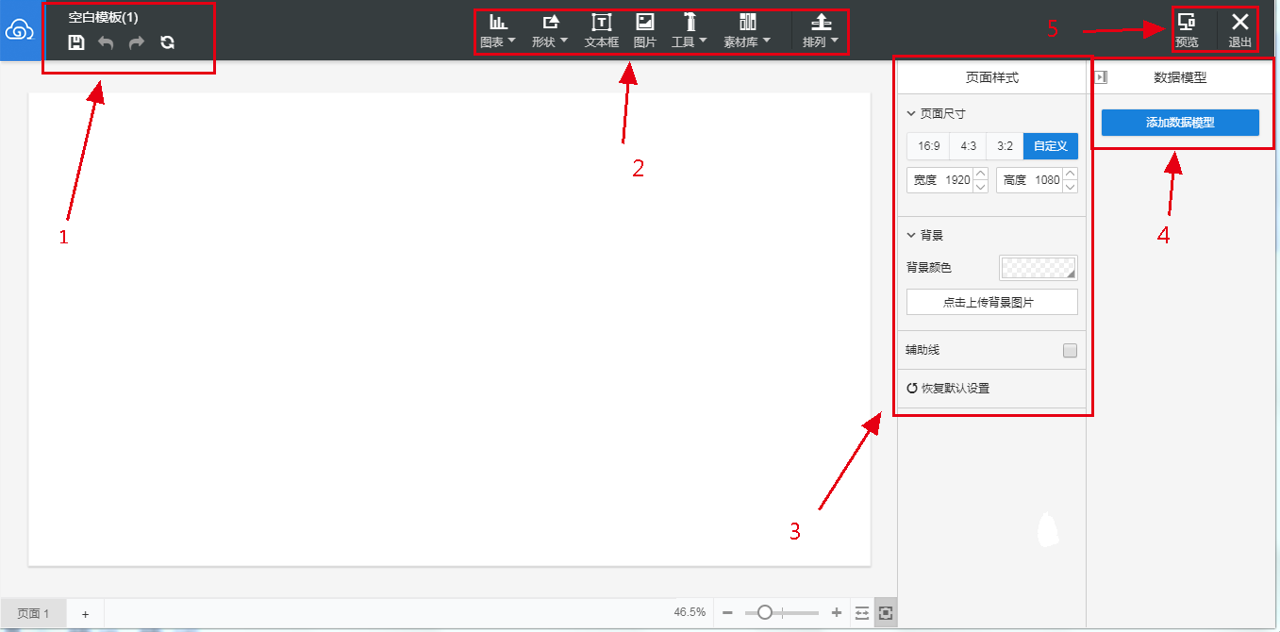Click the 46.5% zoom percentage
The height and width of the screenshot is (632, 1280).
690,612
